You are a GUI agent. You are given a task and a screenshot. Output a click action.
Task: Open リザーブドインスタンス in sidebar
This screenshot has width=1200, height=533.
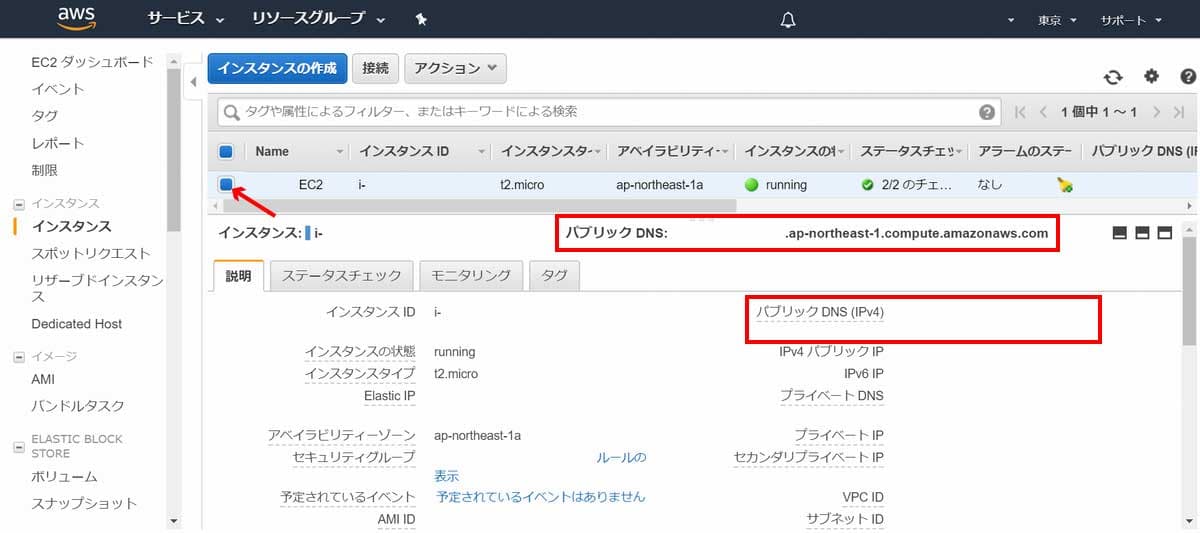point(97,288)
